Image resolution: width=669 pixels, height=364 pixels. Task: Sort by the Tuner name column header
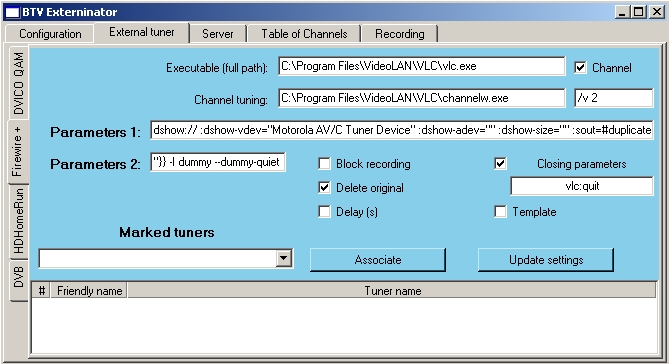tap(392, 291)
